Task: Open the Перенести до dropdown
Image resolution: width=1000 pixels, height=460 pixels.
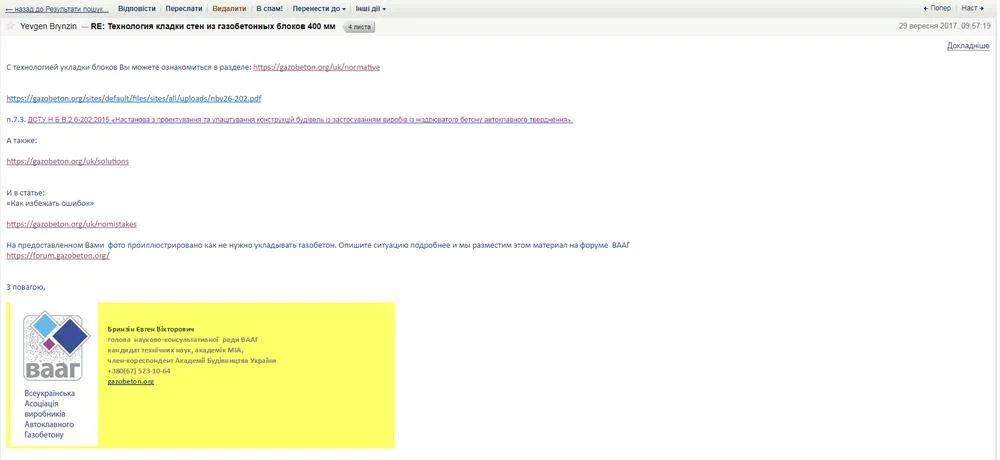Action: 320,9
